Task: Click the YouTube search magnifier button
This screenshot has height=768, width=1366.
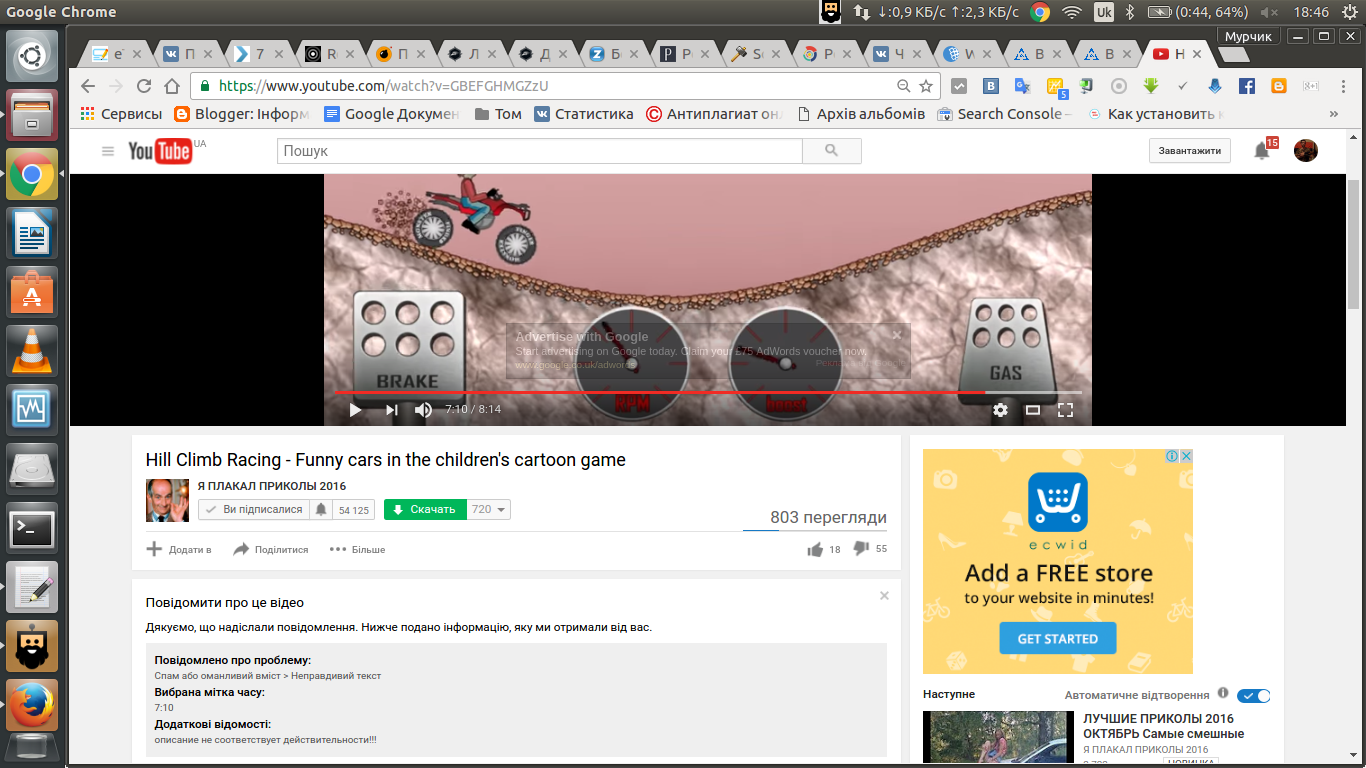Action: (x=832, y=151)
